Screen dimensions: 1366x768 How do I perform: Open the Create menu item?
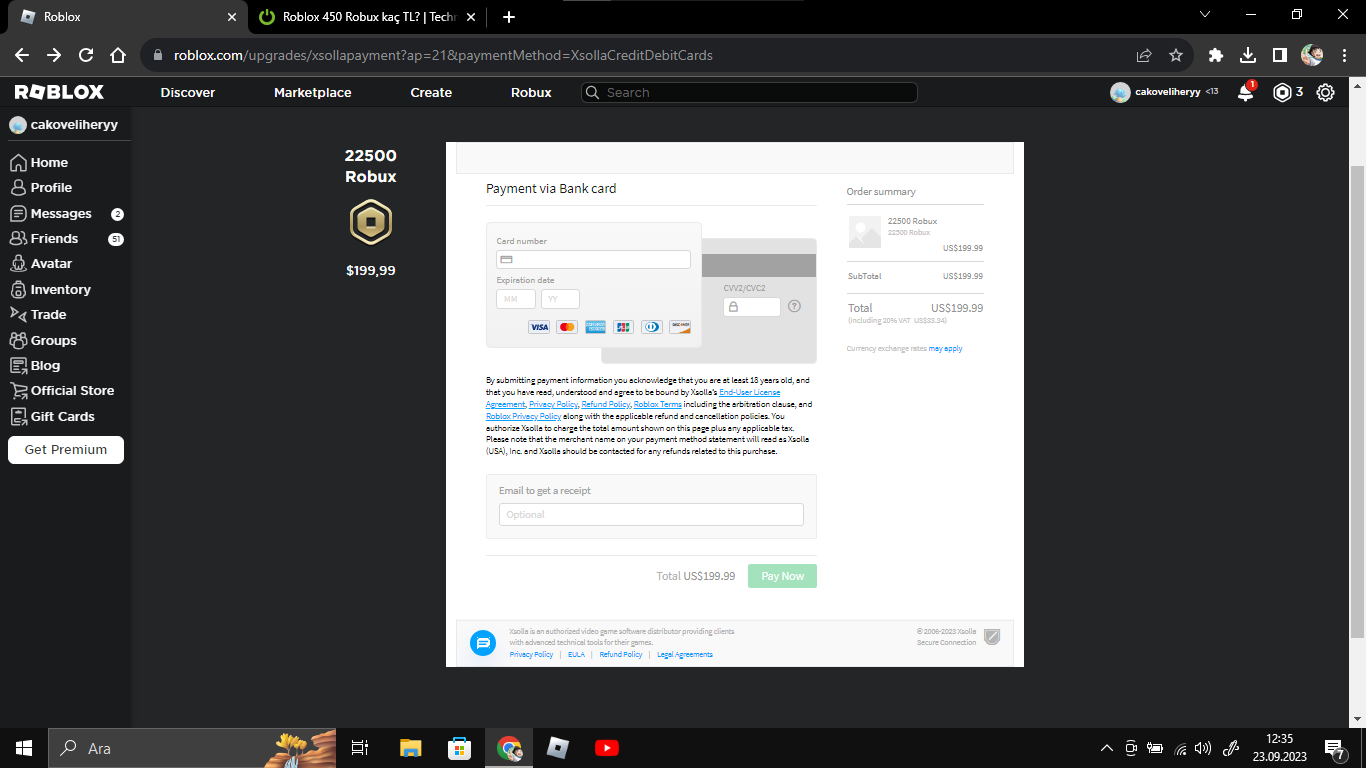tap(431, 92)
